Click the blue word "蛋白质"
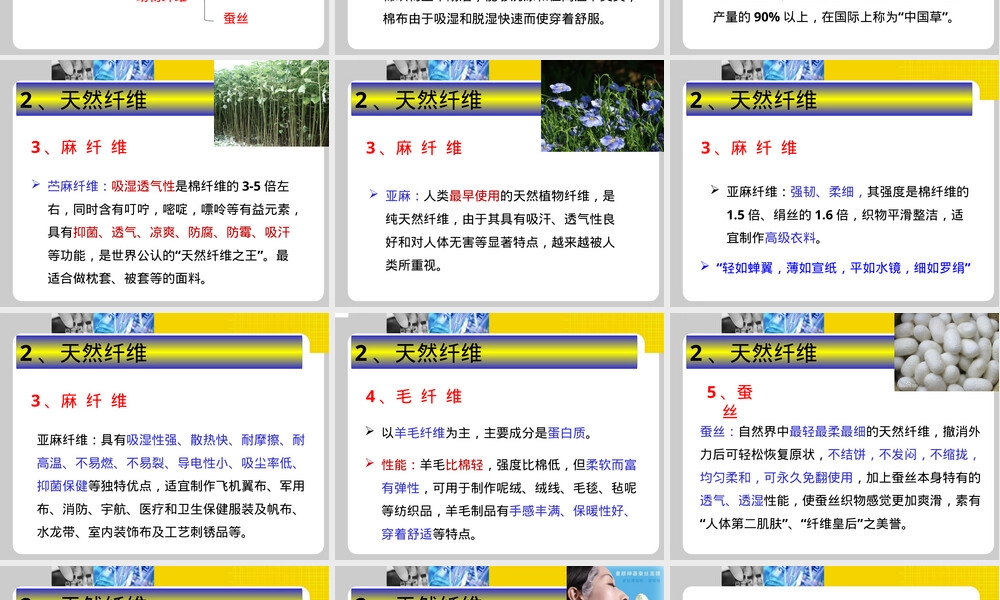1000x600 pixels. [x=566, y=433]
